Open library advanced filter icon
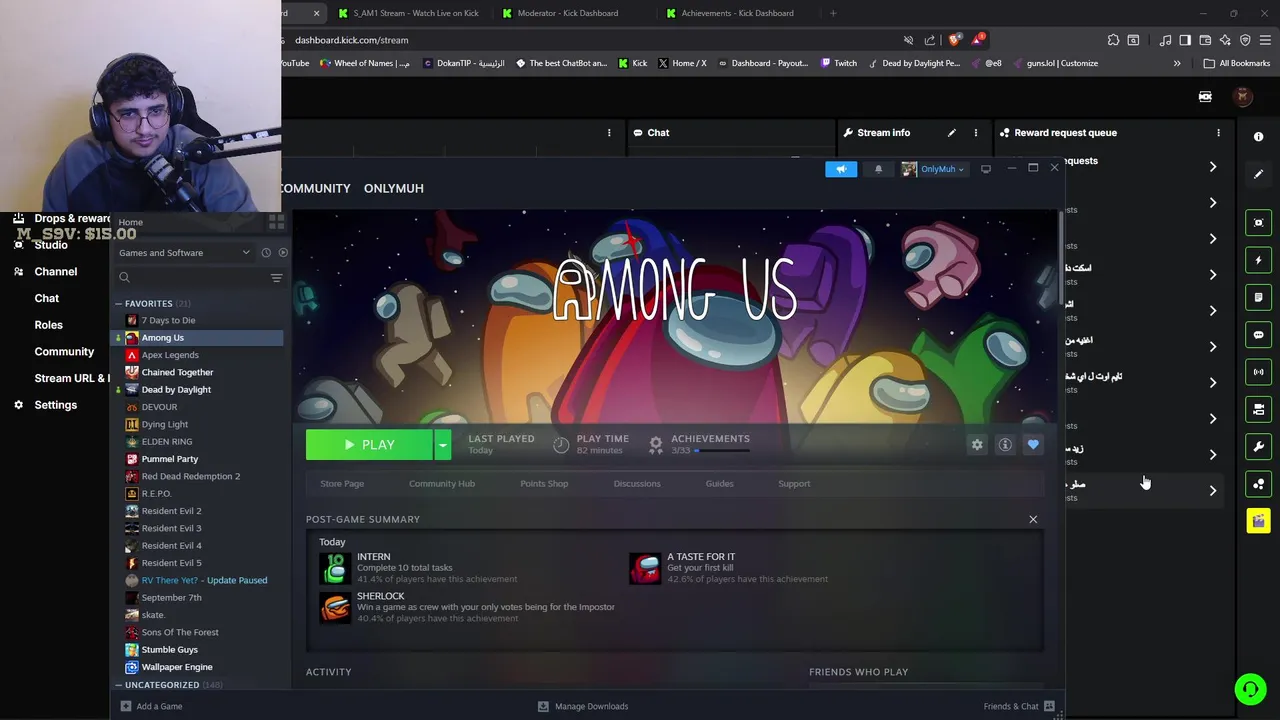 click(x=276, y=278)
